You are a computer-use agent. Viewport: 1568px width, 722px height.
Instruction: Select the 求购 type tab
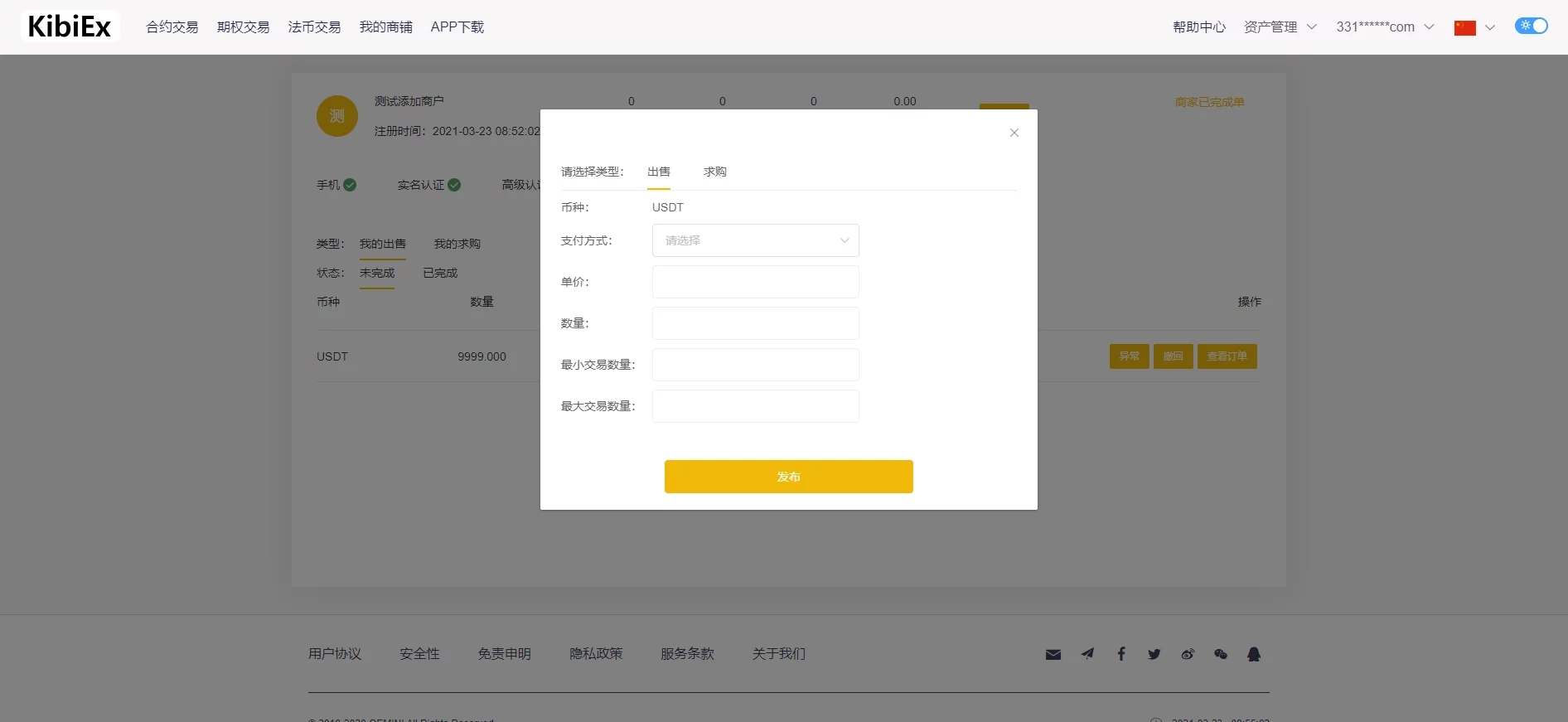715,172
